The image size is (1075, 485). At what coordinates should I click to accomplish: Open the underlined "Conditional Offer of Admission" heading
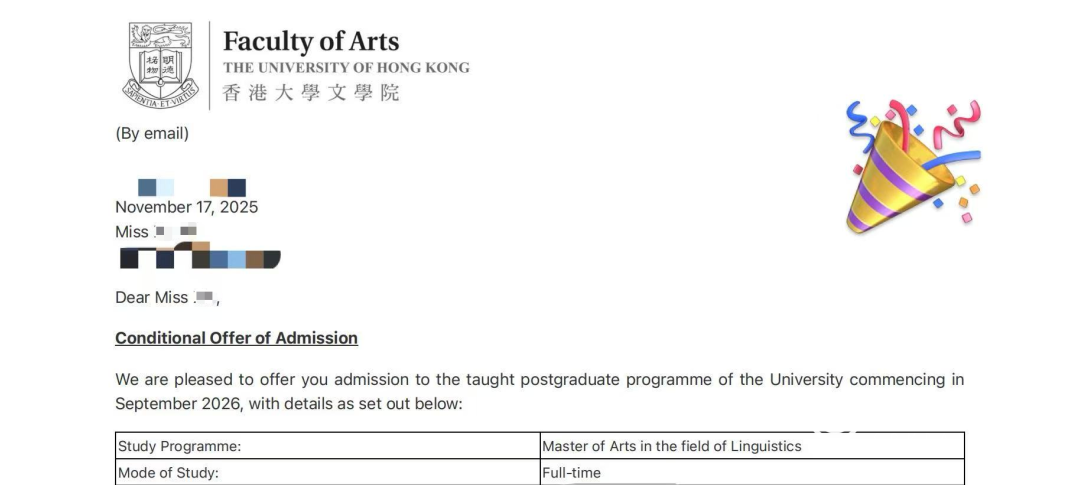point(236,338)
